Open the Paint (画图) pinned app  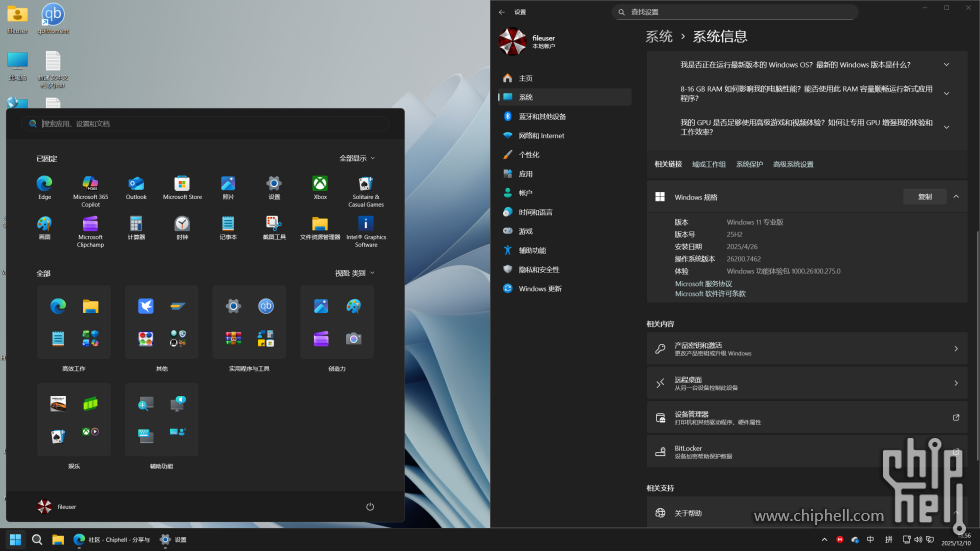coord(44,228)
